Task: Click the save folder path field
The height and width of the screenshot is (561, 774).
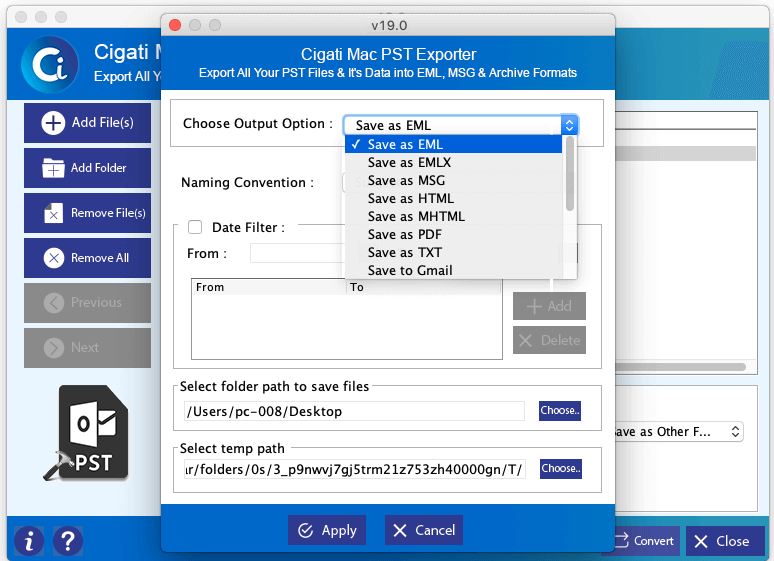Action: pyautogui.click(x=354, y=411)
